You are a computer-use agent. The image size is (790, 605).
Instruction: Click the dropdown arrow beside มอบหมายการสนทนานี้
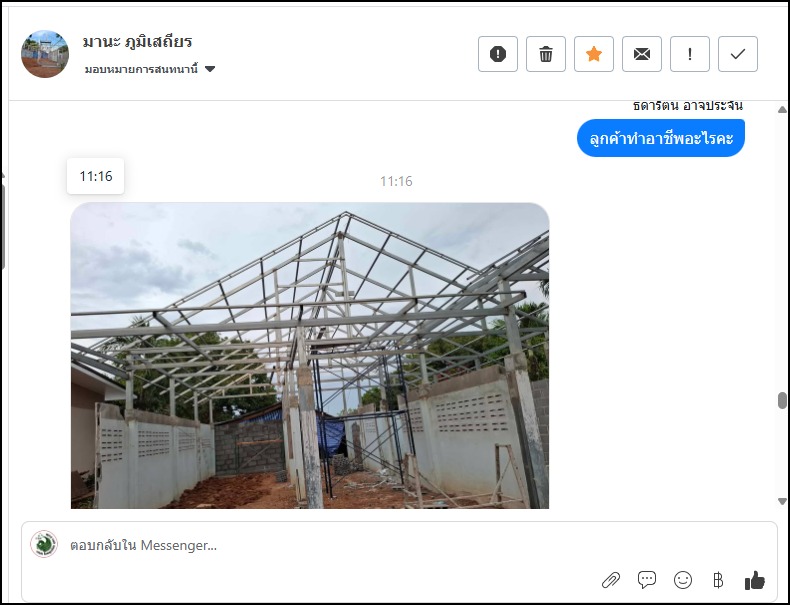210,69
